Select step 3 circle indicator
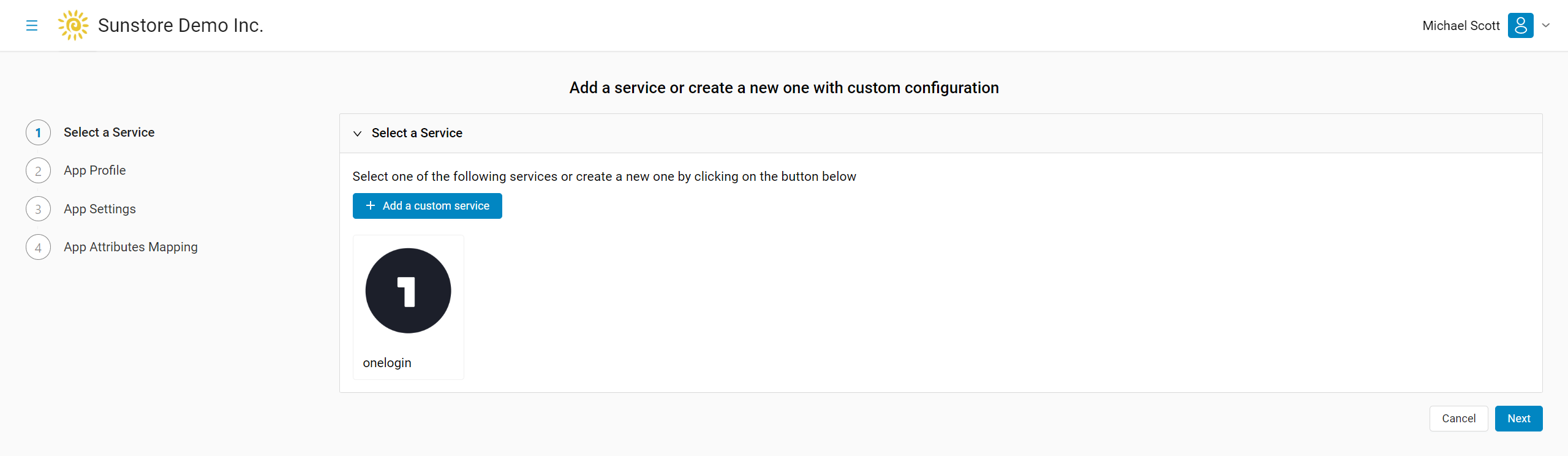The width and height of the screenshot is (1568, 456). (x=38, y=209)
